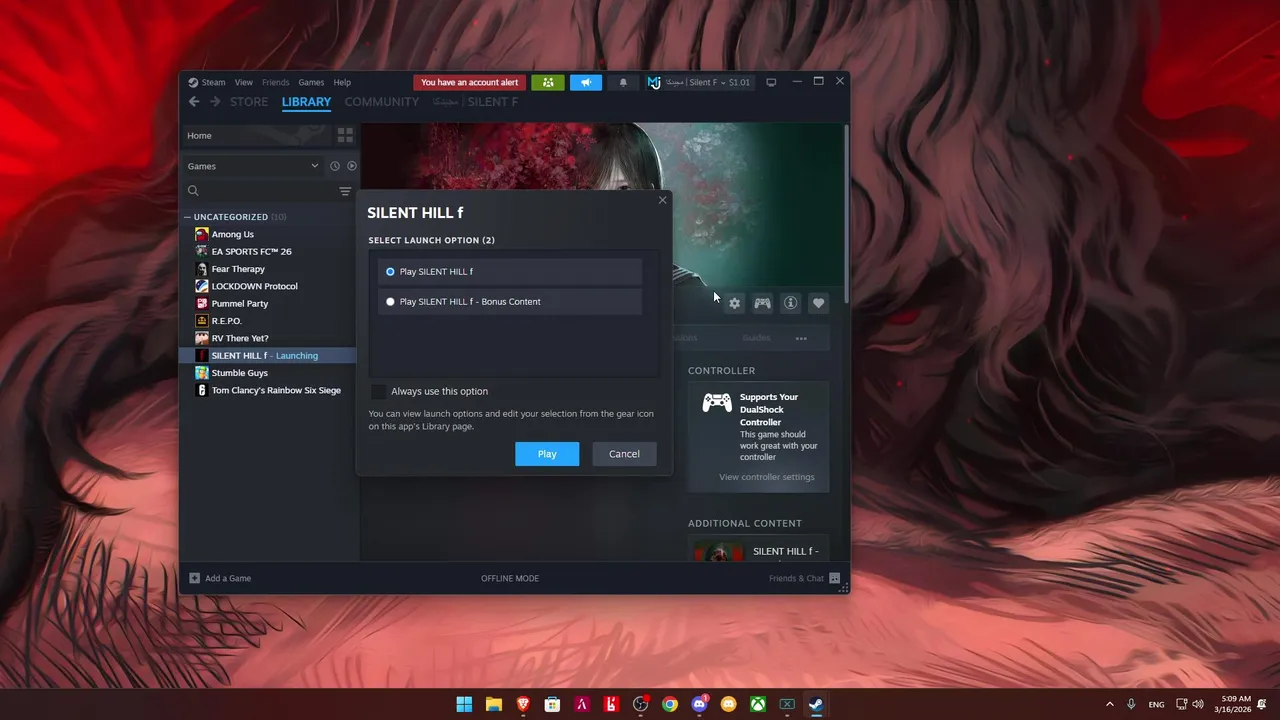
Task: Open the View menu
Action: point(244,82)
